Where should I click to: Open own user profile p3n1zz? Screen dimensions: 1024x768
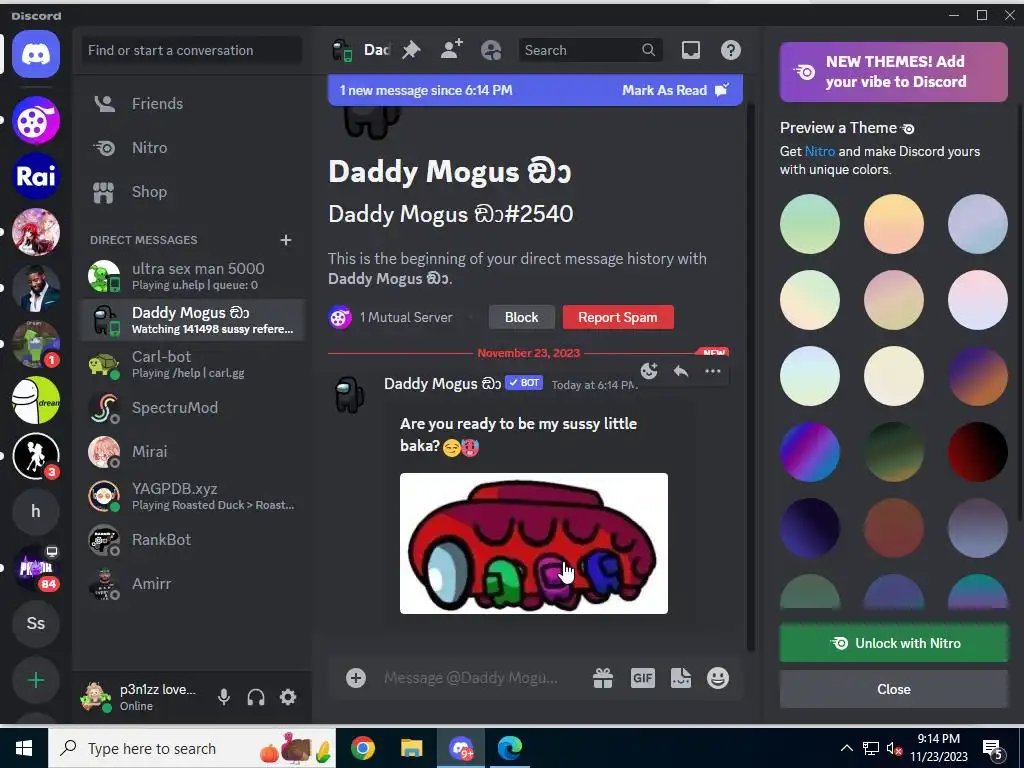pos(140,697)
